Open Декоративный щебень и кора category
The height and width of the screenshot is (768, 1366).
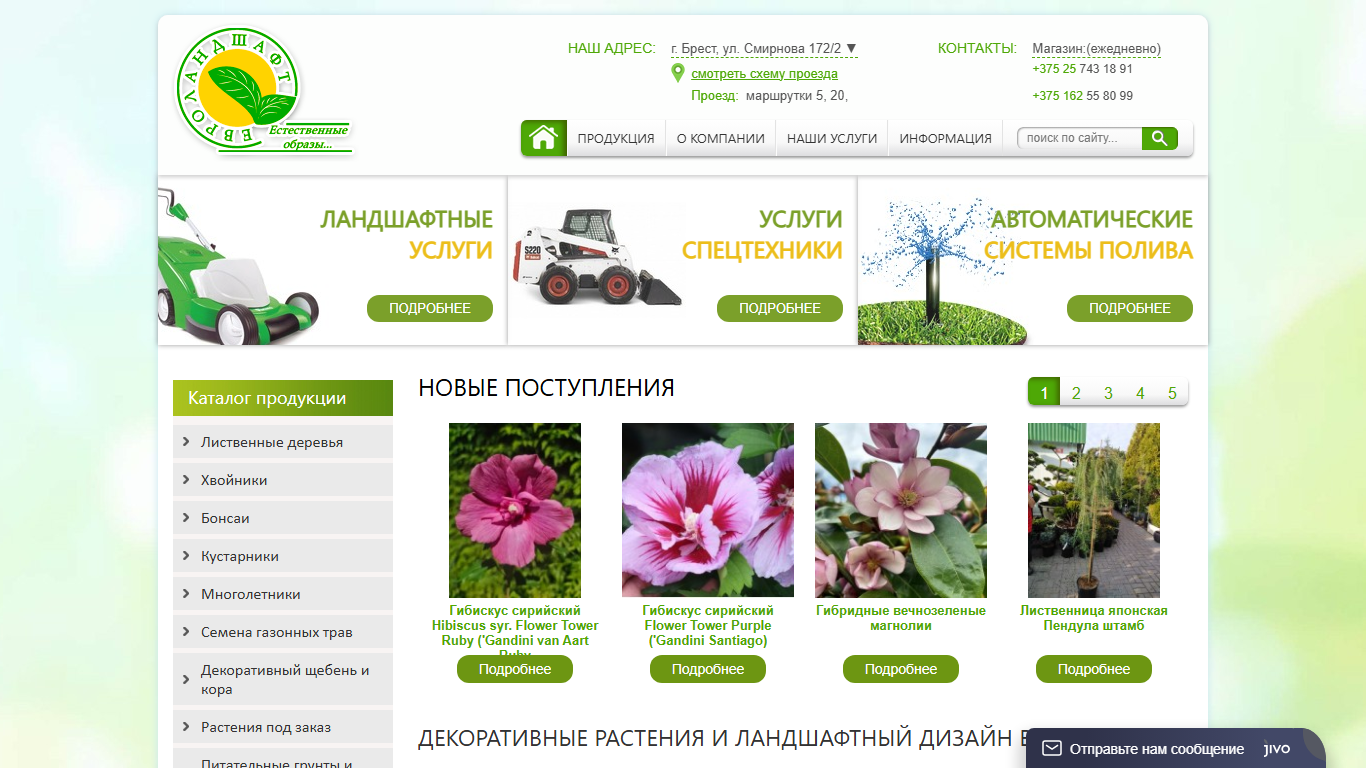(285, 679)
